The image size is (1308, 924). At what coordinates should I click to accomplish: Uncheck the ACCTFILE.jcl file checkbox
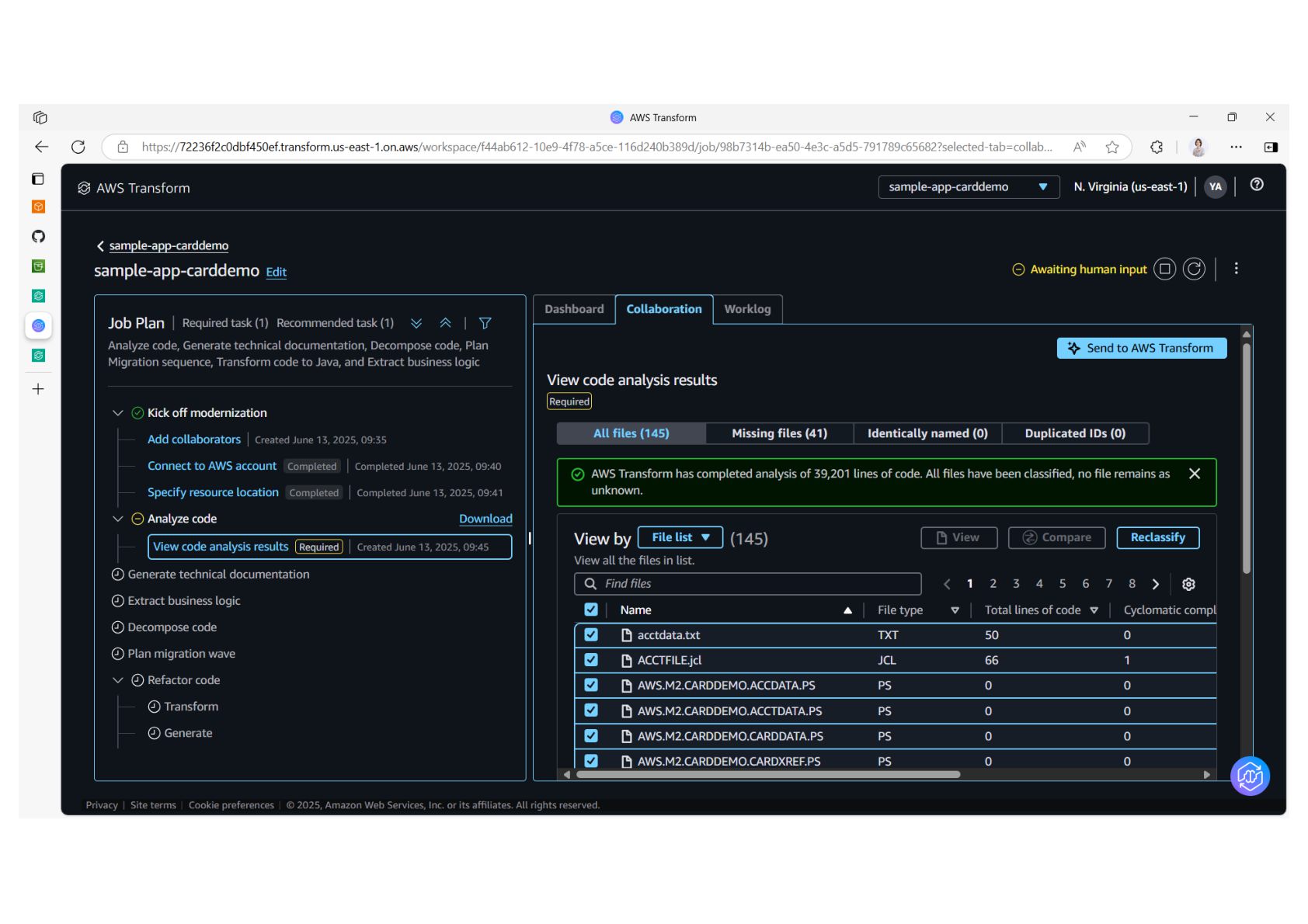click(591, 660)
